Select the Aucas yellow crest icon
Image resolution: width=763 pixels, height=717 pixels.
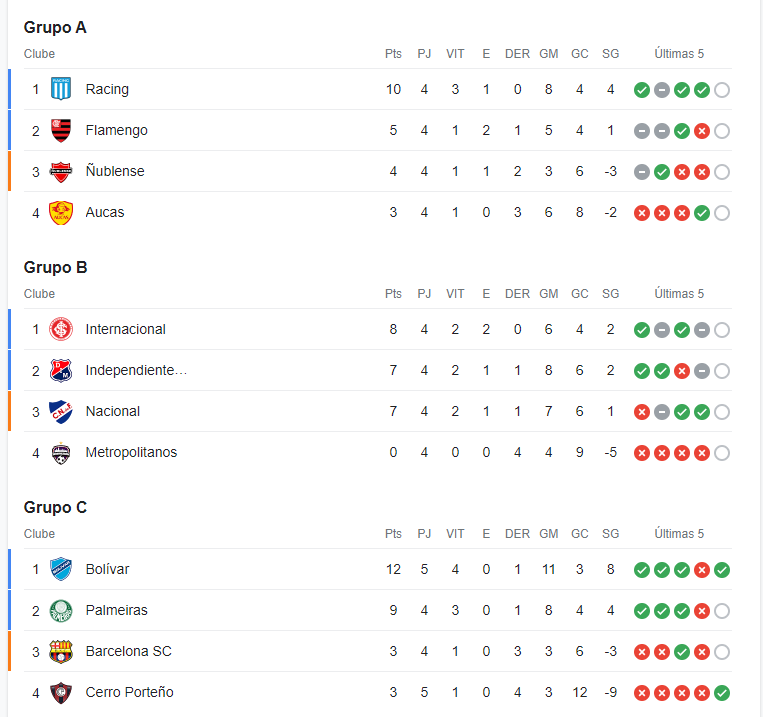[61, 212]
